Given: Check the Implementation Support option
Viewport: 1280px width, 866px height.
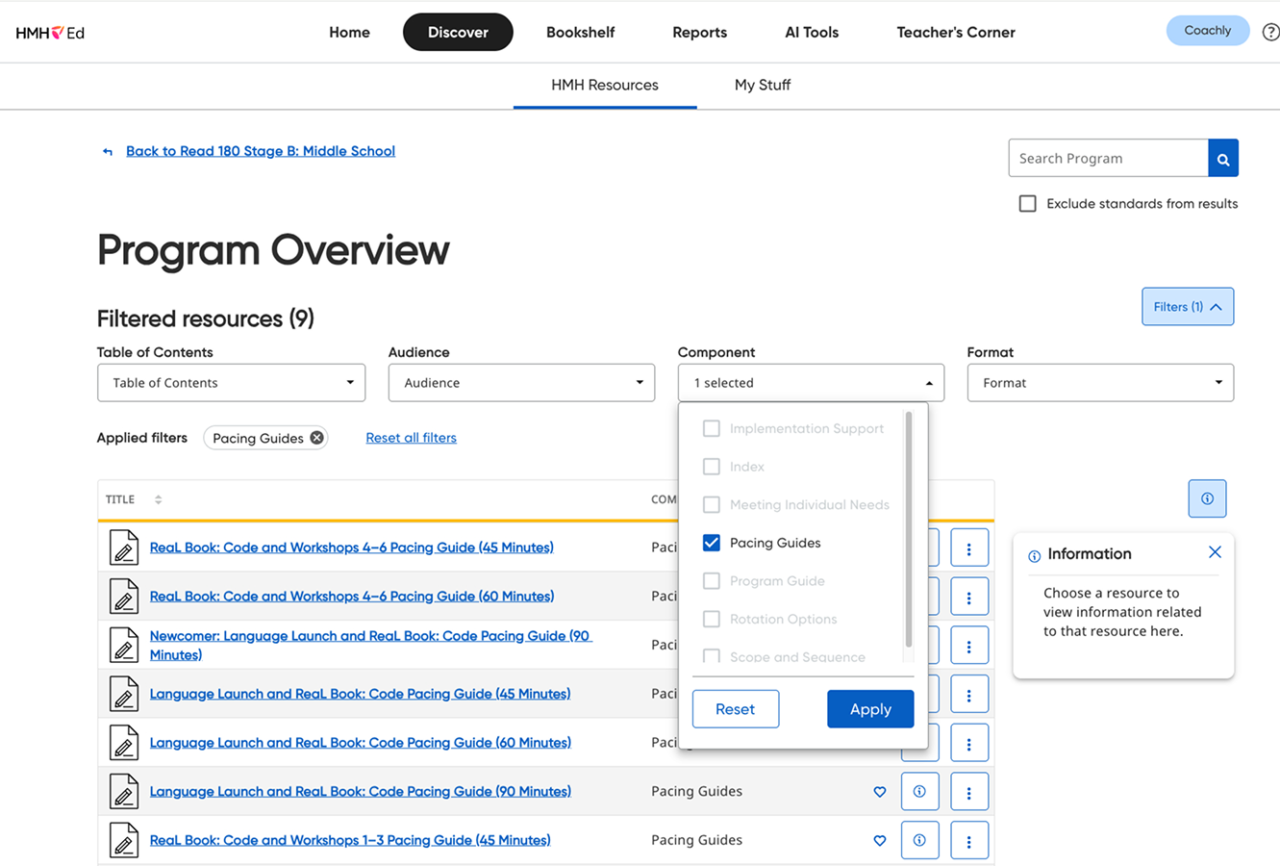Looking at the screenshot, I should click(711, 429).
